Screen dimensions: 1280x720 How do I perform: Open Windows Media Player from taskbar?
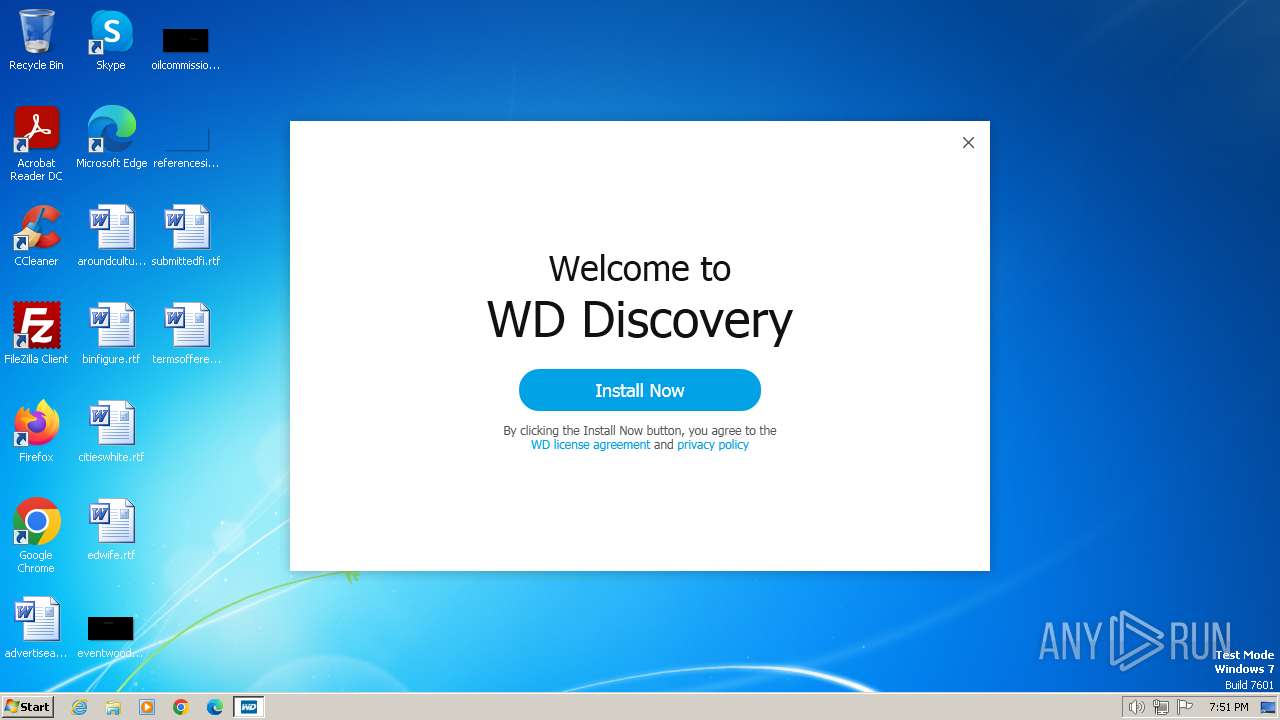[x=147, y=707]
